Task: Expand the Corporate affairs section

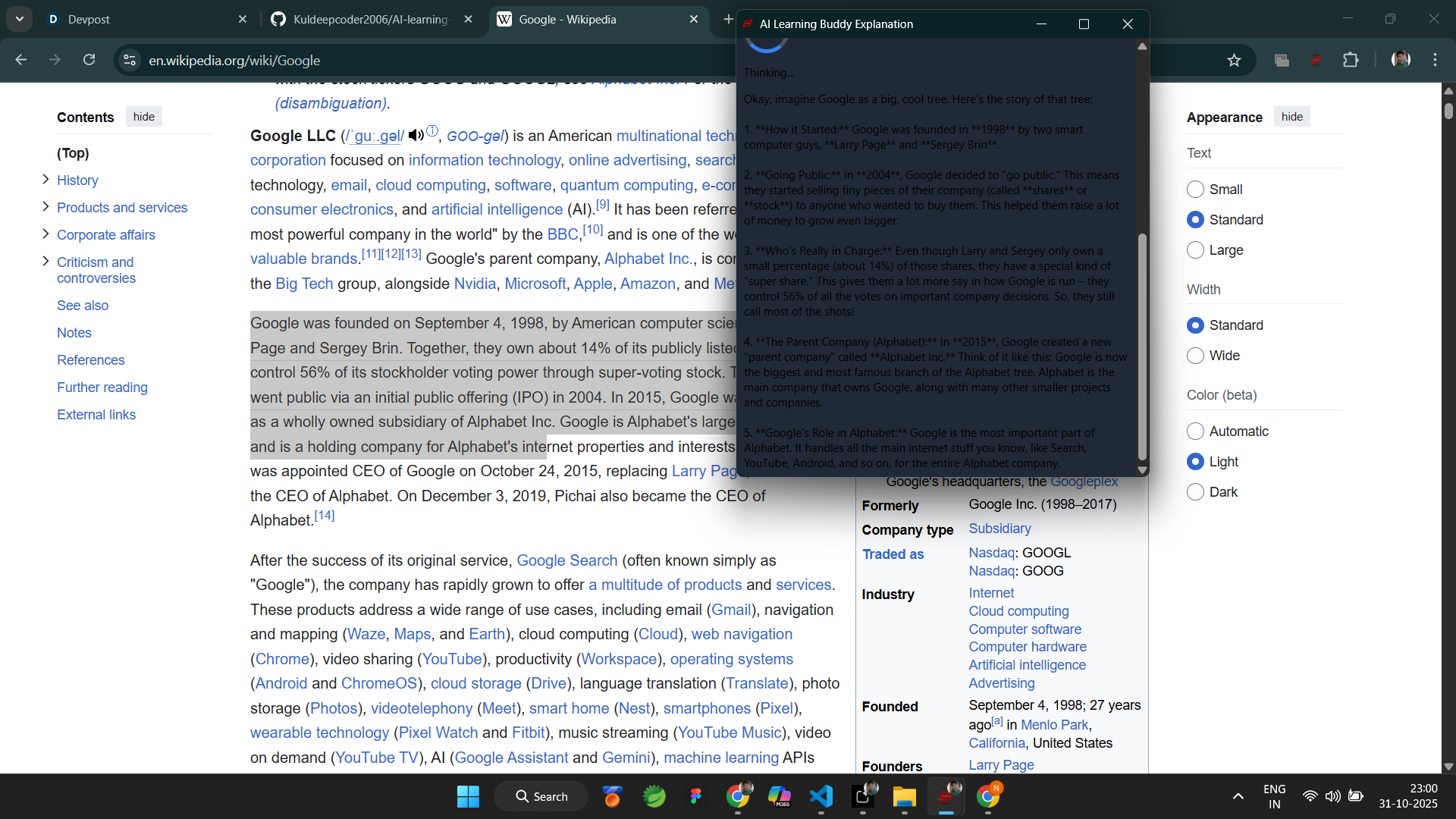Action: (45, 234)
